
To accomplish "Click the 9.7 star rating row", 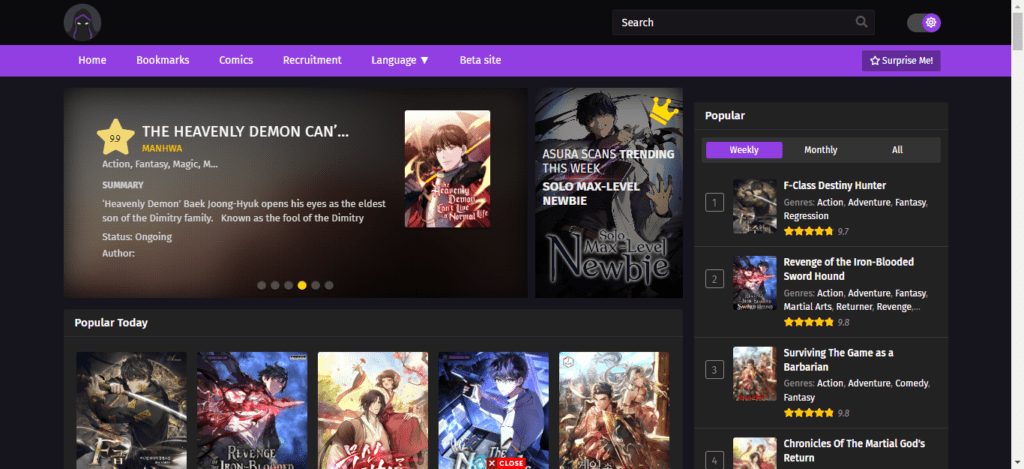I will [816, 231].
